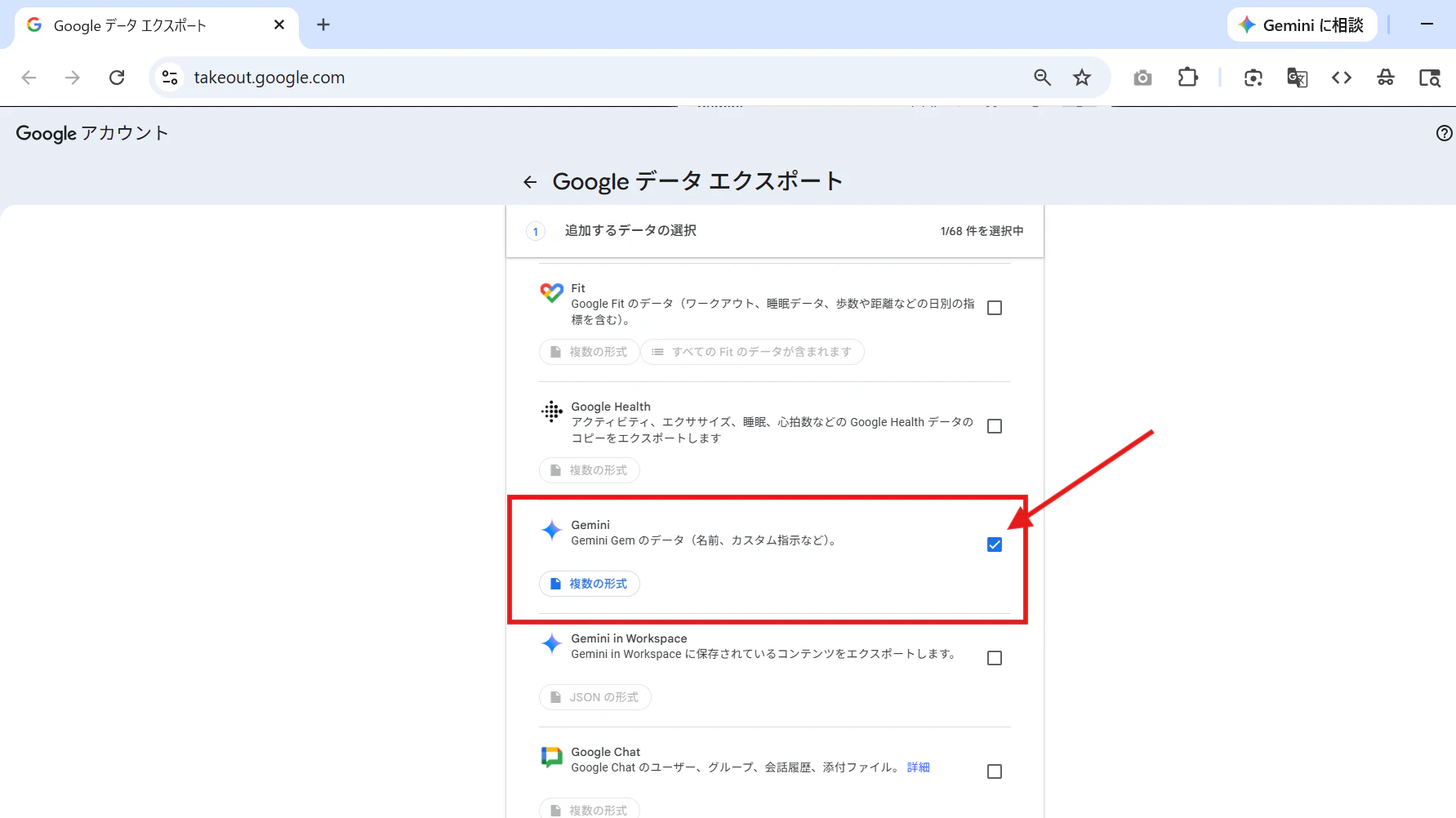This screenshot has height=818, width=1456.
Task: Go back using arrow beside Google データ エクスポート
Action: pyautogui.click(x=530, y=182)
